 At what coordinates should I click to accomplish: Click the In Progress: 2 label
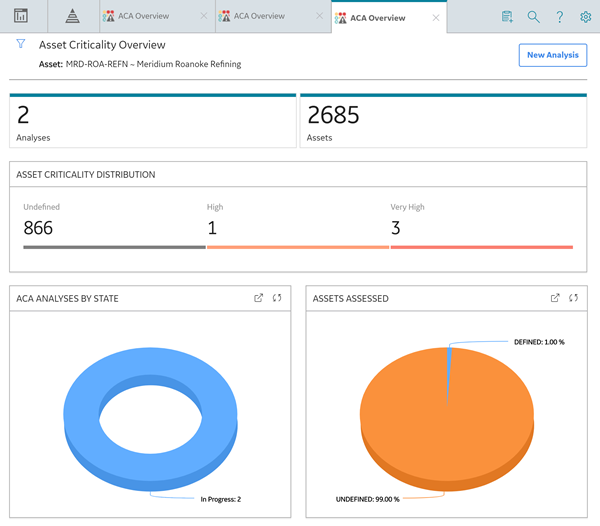pos(221,499)
